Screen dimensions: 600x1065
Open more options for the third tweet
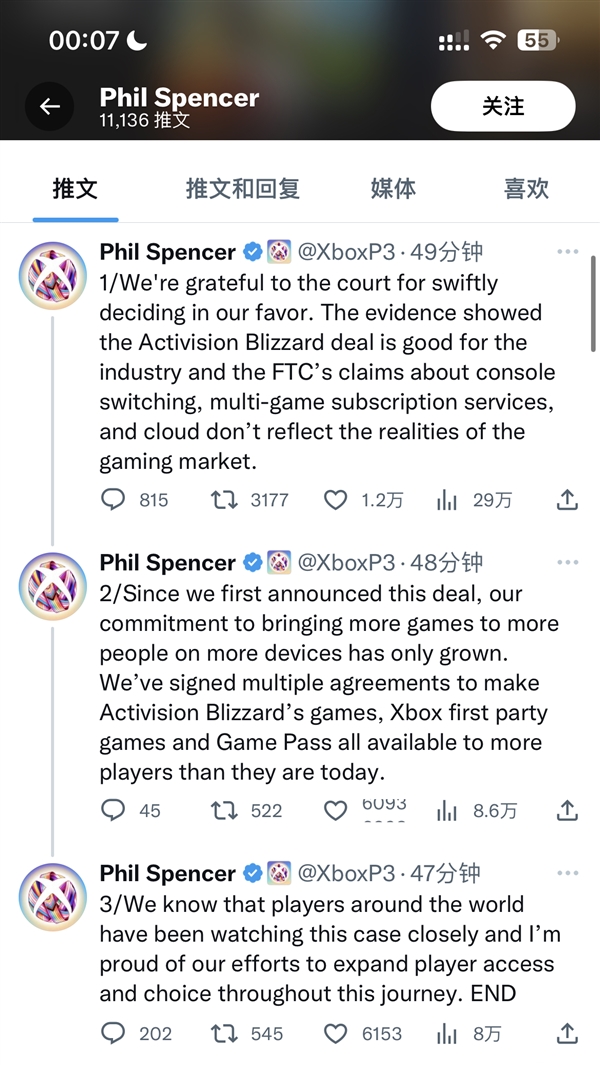tap(567, 873)
